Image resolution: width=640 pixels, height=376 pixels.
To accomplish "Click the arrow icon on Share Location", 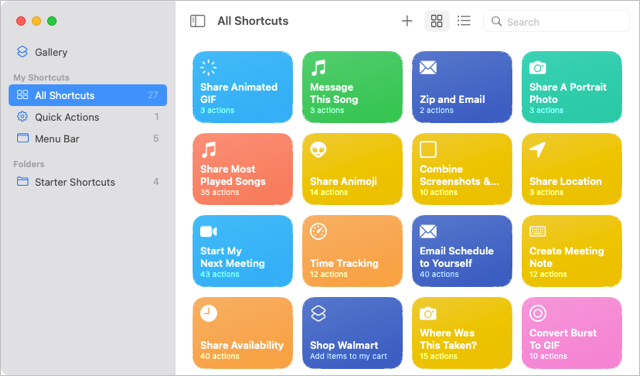I will [538, 149].
